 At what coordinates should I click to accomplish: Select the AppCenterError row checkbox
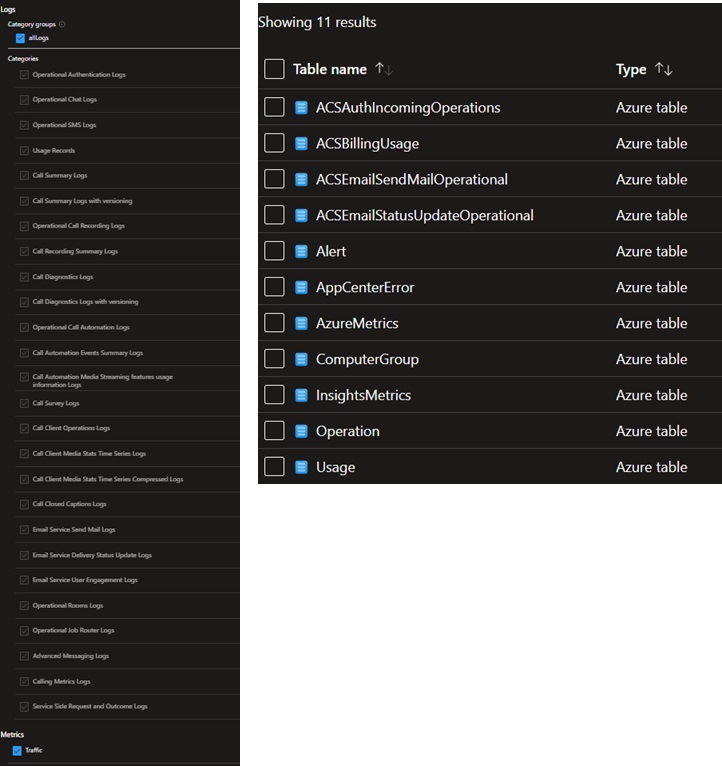click(274, 287)
